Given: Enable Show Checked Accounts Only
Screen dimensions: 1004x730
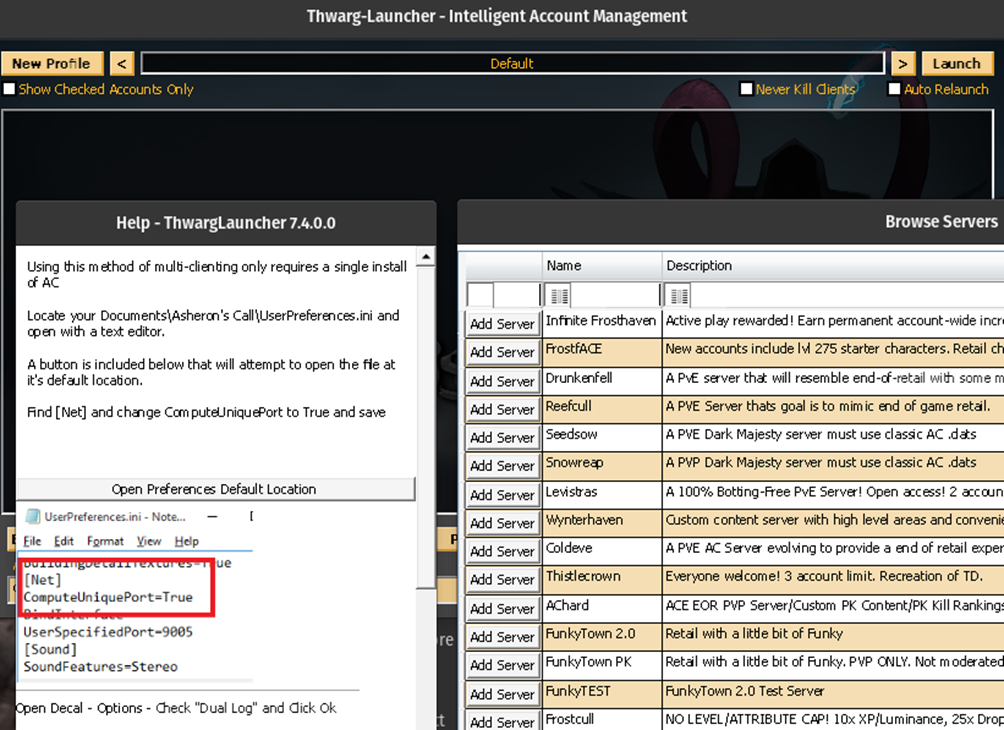Looking at the screenshot, I should [10, 90].
